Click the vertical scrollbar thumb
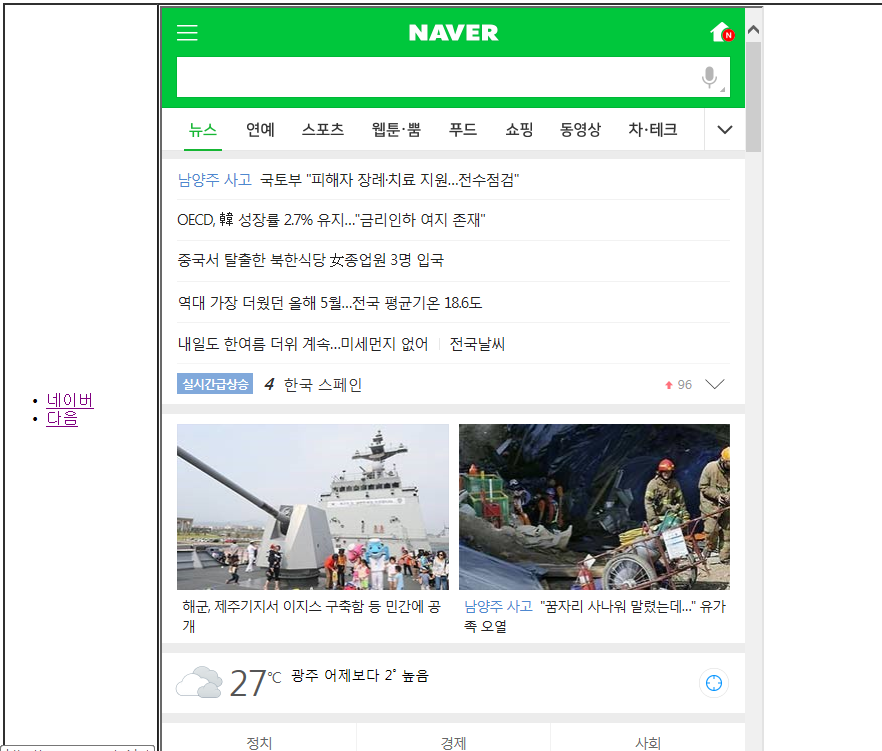 click(x=754, y=97)
